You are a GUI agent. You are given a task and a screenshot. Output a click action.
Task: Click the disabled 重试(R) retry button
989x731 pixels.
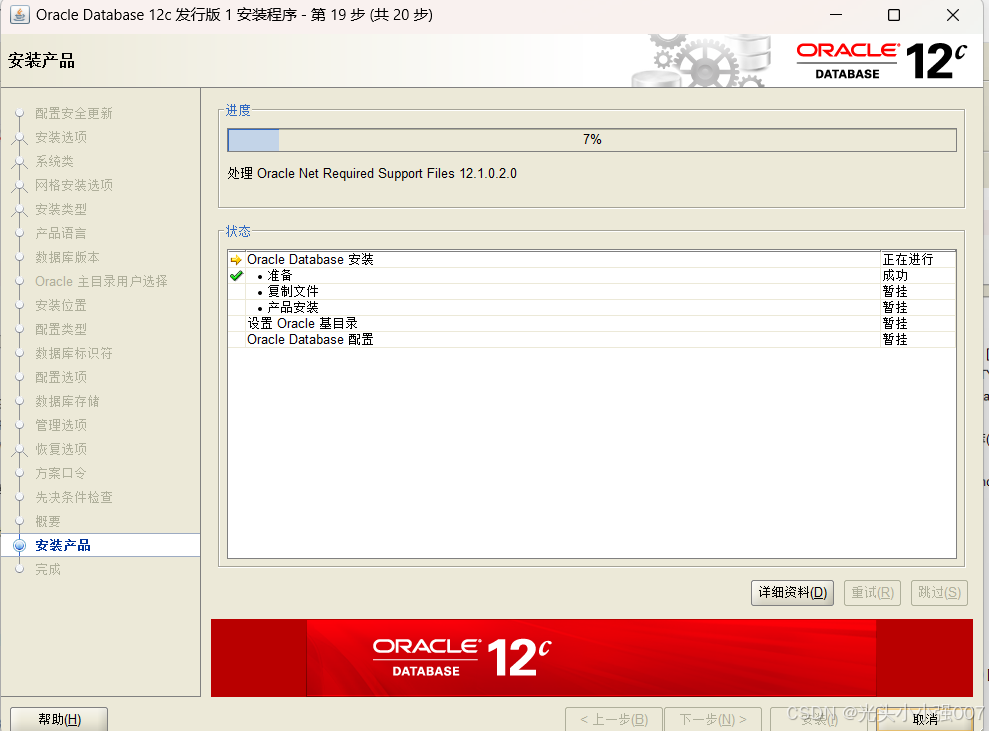(872, 593)
